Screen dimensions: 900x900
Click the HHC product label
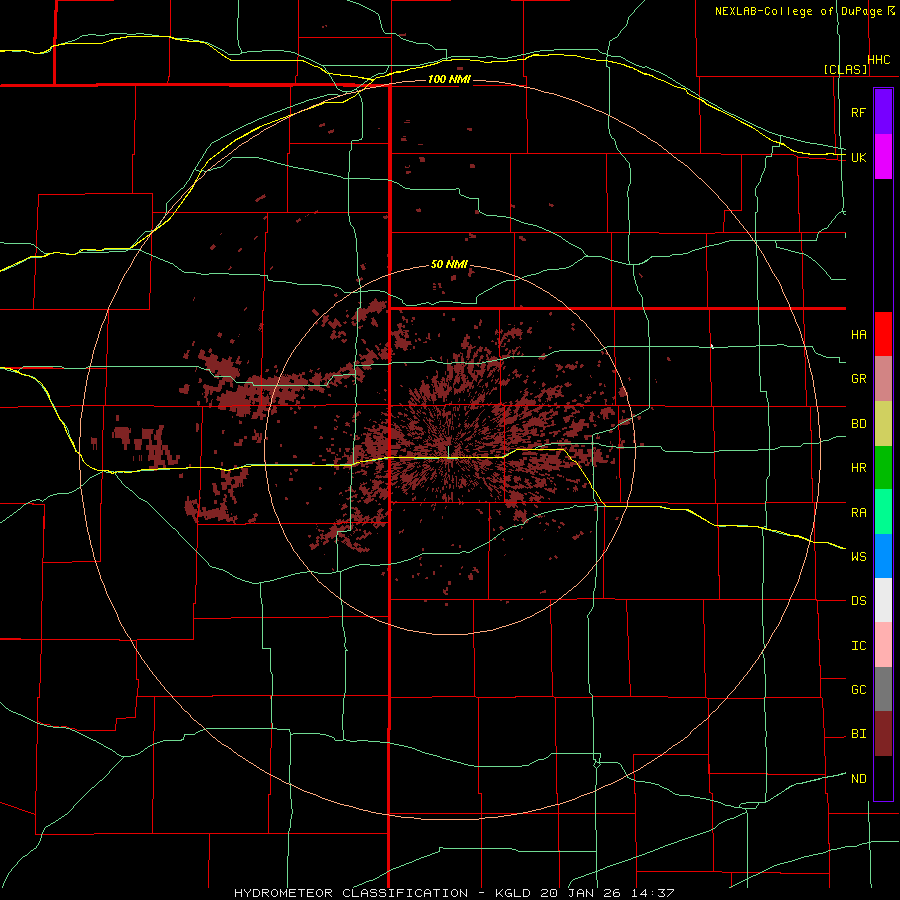879,60
